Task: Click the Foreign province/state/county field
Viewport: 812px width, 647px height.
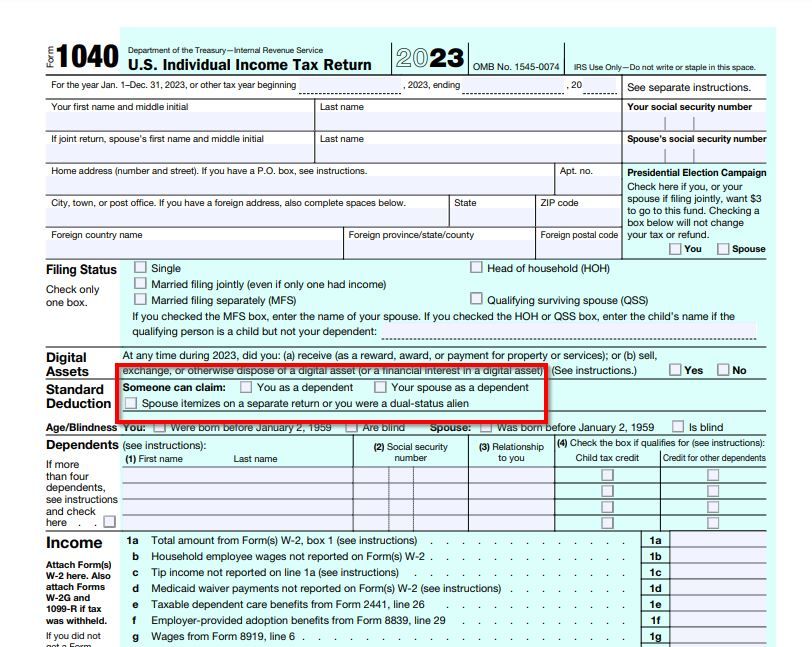Action: 439,250
